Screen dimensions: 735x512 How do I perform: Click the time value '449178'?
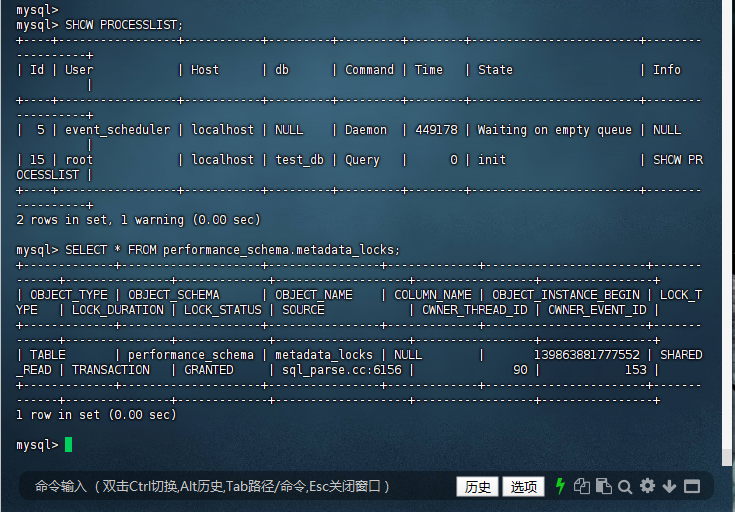click(x=436, y=130)
